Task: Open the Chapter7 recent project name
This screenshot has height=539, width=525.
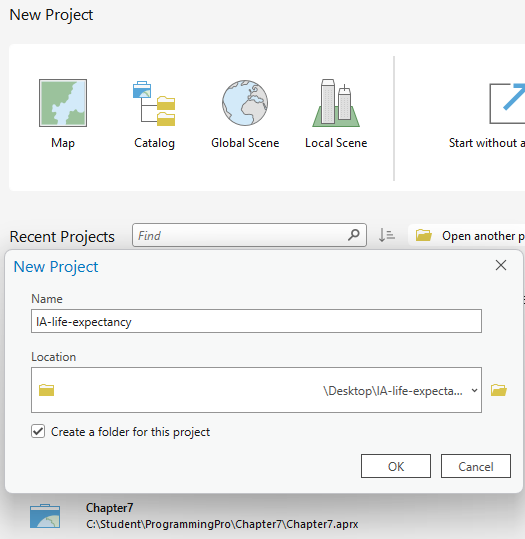Action: pyautogui.click(x=109, y=508)
